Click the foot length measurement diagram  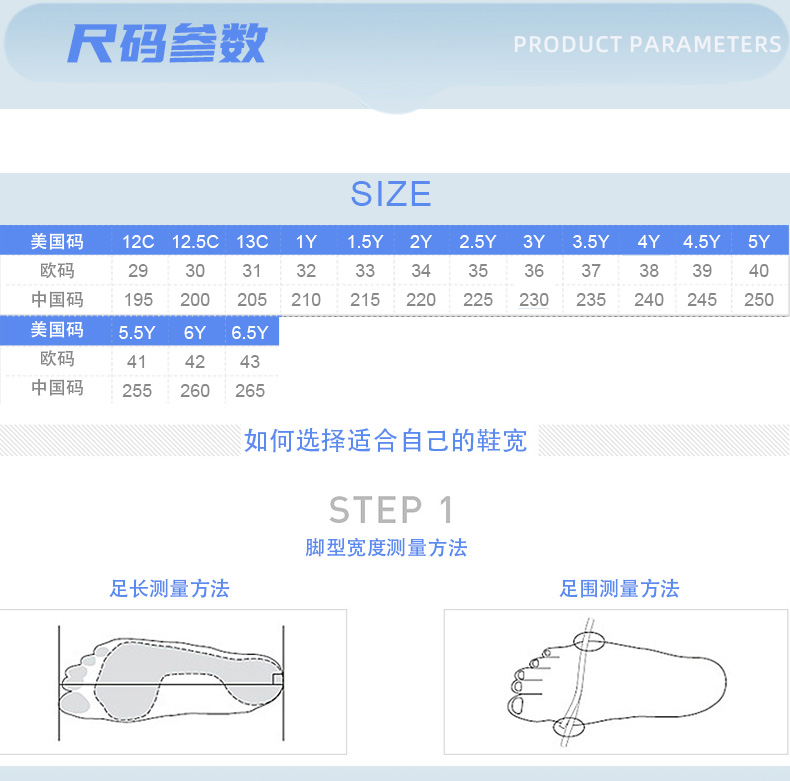pyautogui.click(x=173, y=681)
